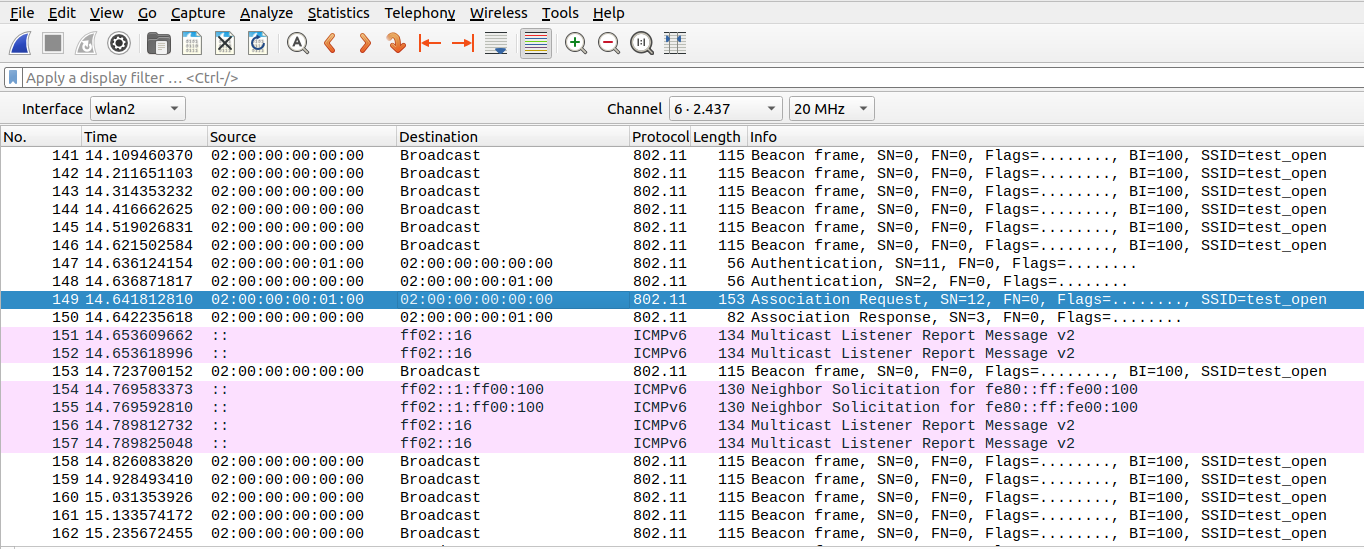Image resolution: width=1364 pixels, height=549 pixels.
Task: Toggle auto-scroll during live capture
Action: [495, 43]
